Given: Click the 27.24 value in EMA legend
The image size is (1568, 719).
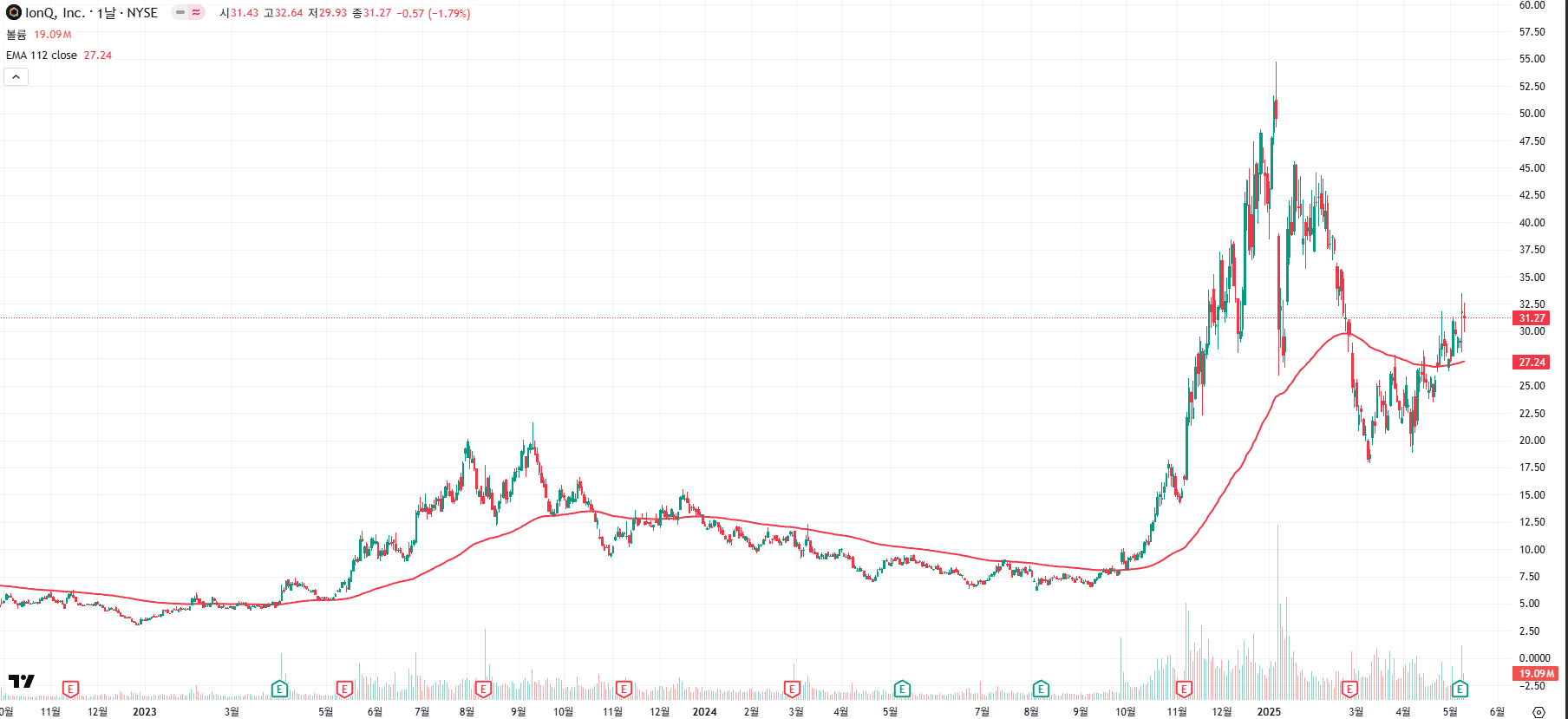Looking at the screenshot, I should pos(98,56).
